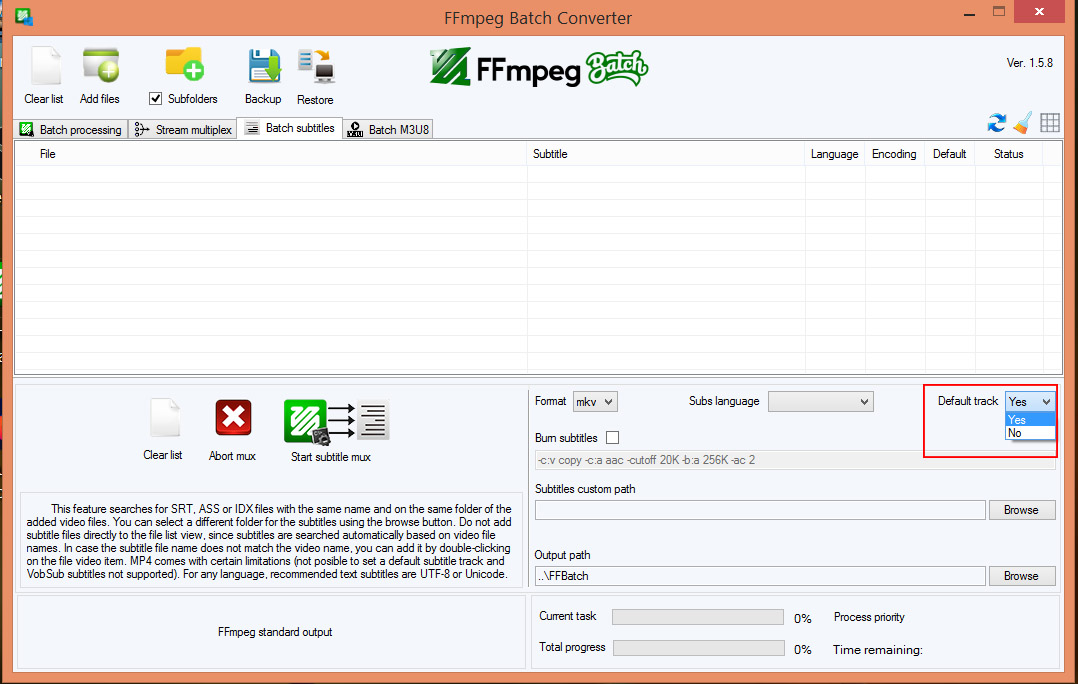The image size is (1078, 684).
Task: Switch to Batch processing tab
Action: pyautogui.click(x=71, y=129)
